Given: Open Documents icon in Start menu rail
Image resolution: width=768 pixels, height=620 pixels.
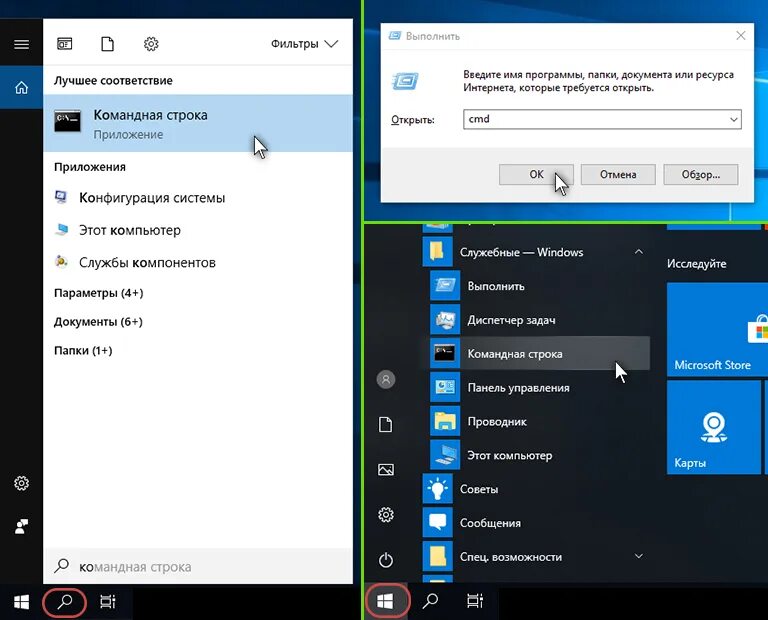Looking at the screenshot, I should tap(385, 425).
